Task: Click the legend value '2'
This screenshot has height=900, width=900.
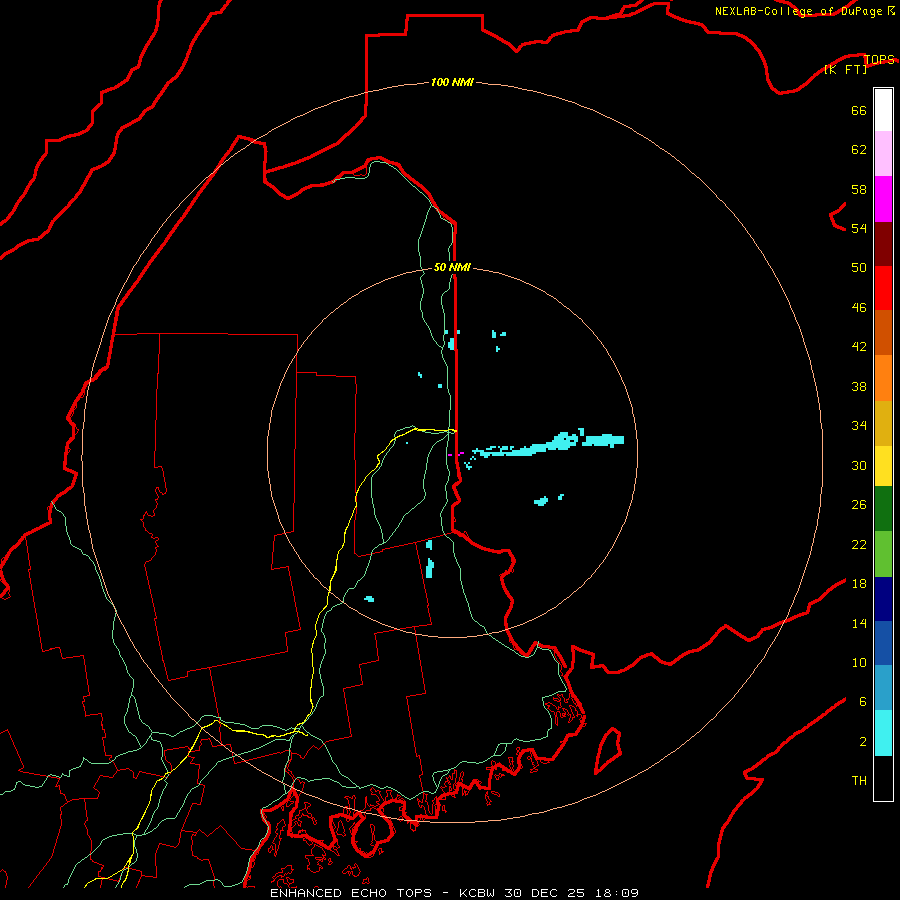Action: click(863, 742)
